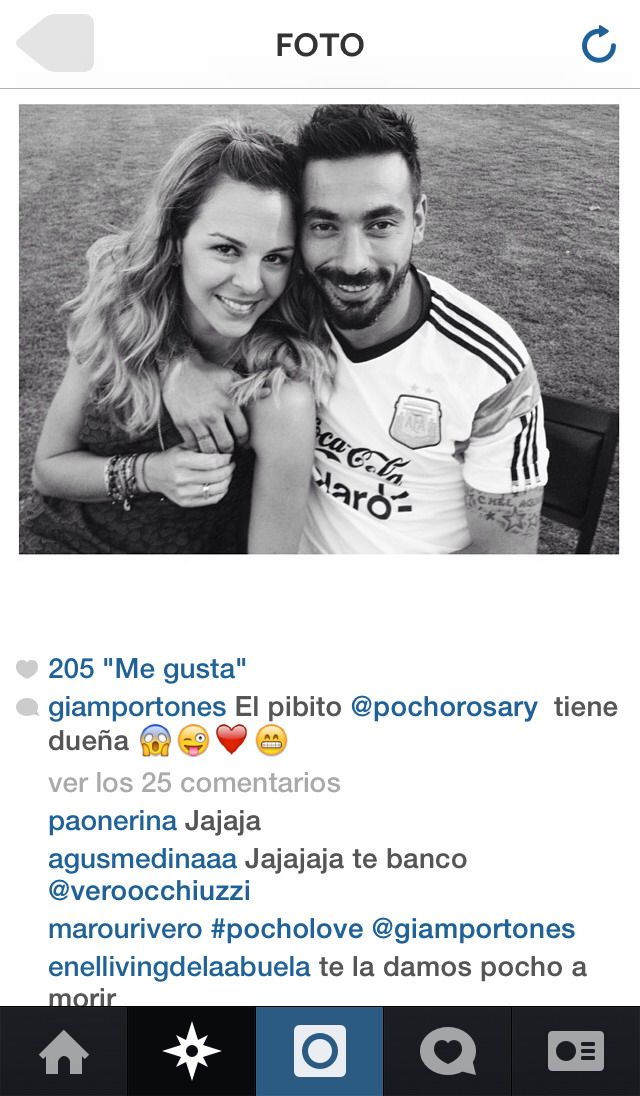
Task: Open paonerina's profile
Action: click(x=112, y=821)
